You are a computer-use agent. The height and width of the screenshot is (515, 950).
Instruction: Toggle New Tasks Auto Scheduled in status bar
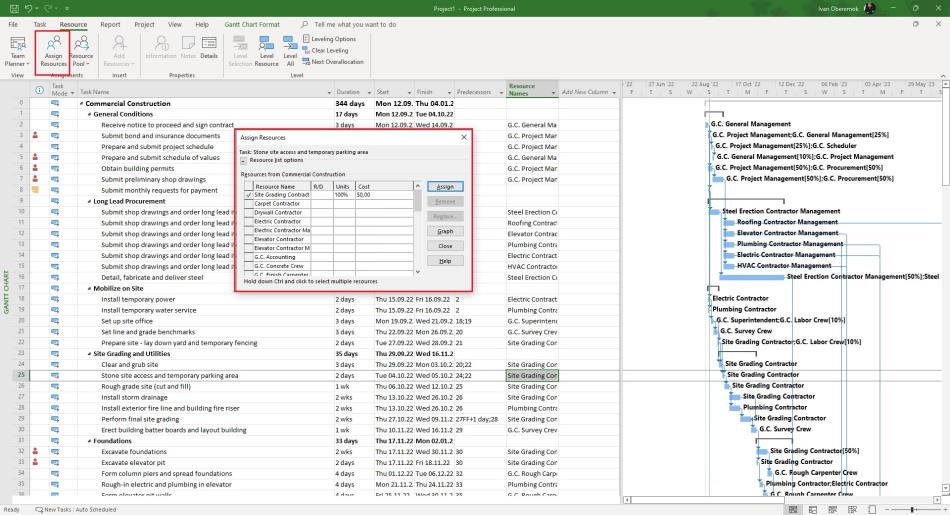tap(76, 510)
